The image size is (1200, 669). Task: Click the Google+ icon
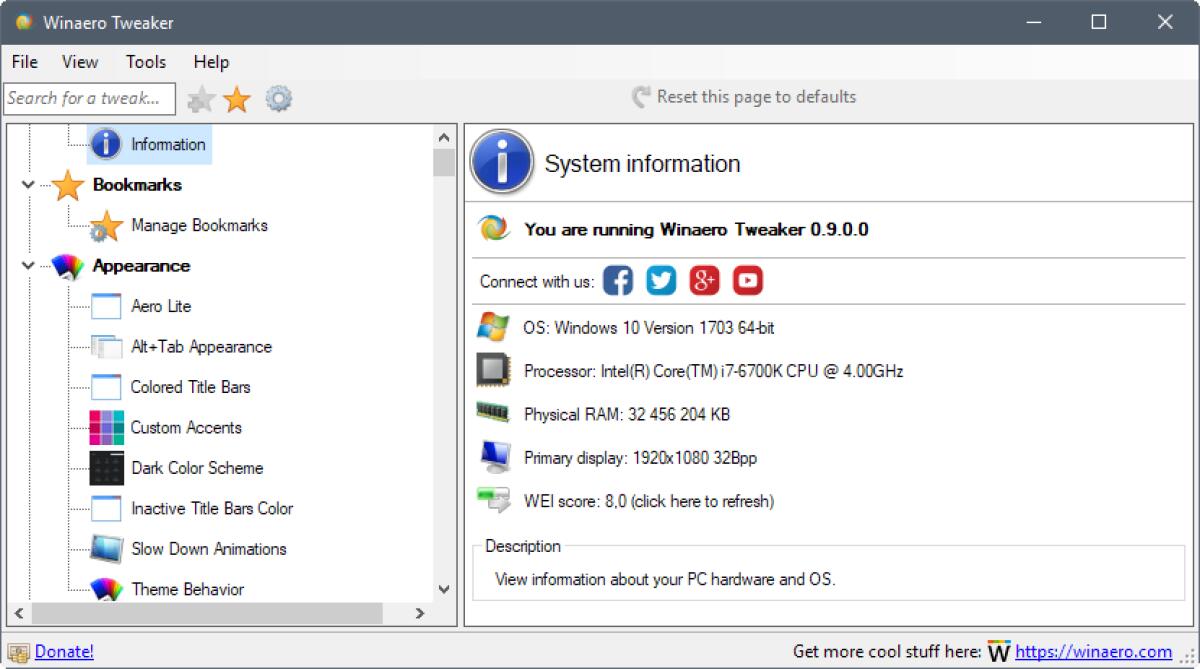[705, 281]
